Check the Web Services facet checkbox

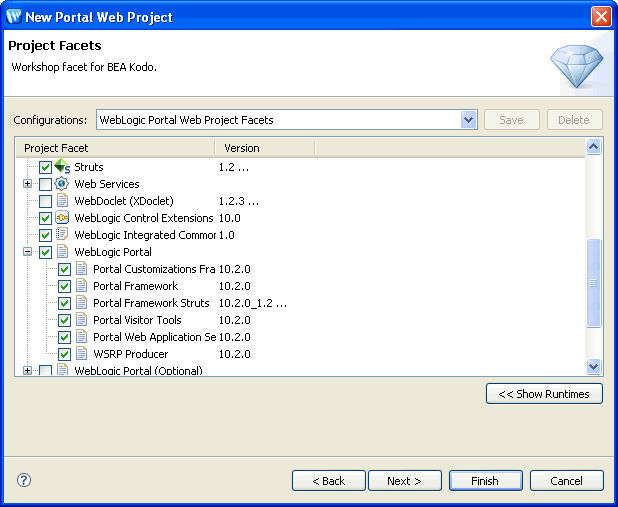pyautogui.click(x=45, y=184)
